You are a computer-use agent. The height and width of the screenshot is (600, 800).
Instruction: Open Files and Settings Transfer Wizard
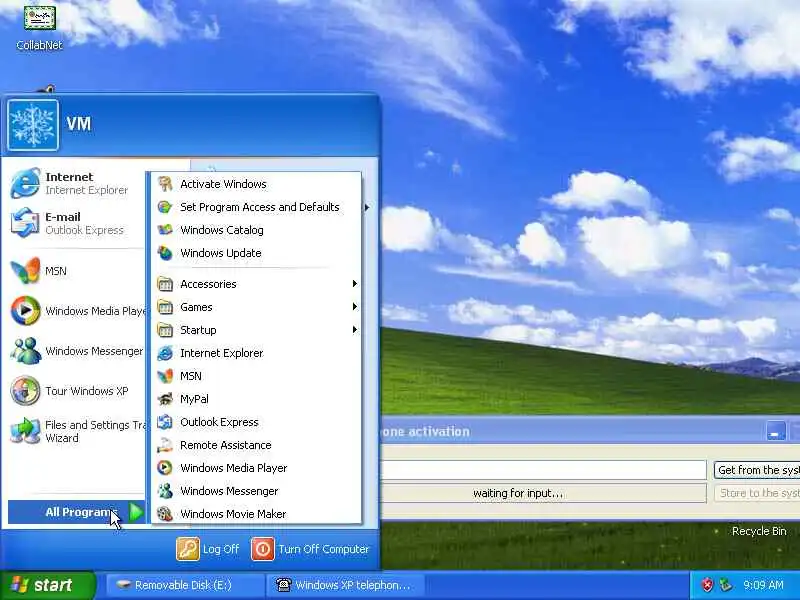77,431
